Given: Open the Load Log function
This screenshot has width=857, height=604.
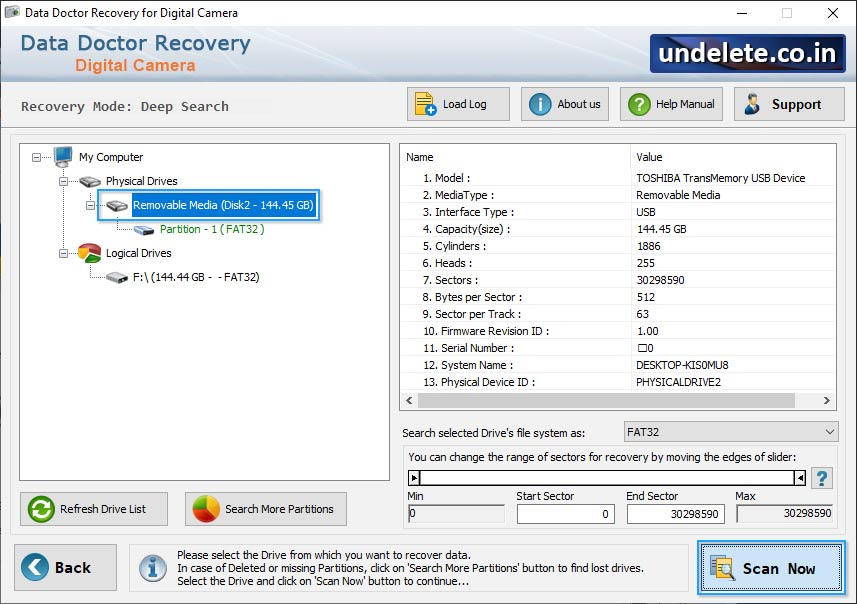Looking at the screenshot, I should pyautogui.click(x=425, y=102).
